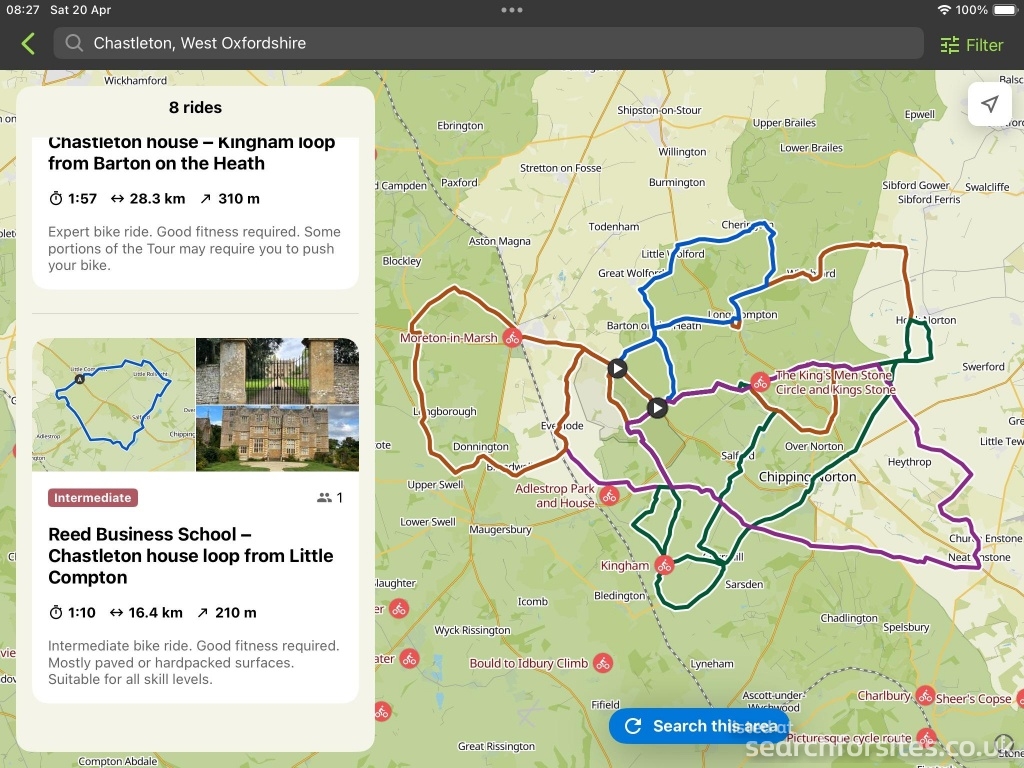Select the Bould to Idbury Climb marker

pos(602,662)
